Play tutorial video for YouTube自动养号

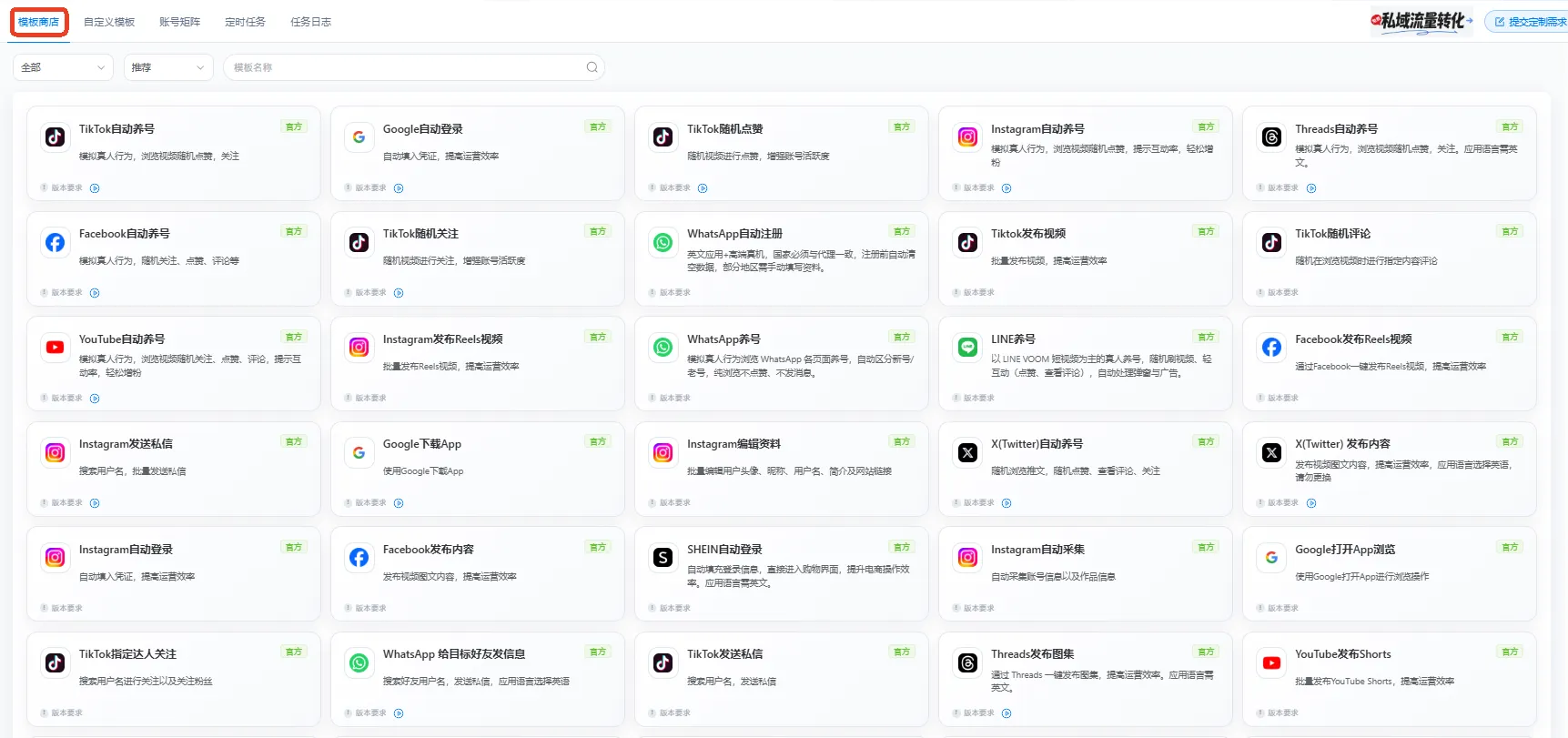point(95,399)
